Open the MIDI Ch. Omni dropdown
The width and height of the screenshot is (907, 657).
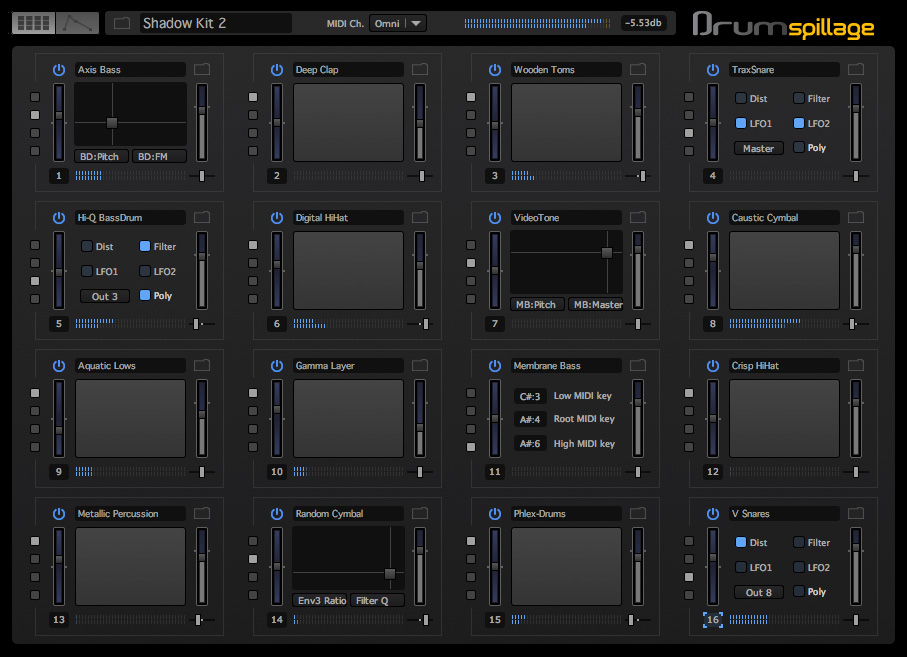pos(398,23)
